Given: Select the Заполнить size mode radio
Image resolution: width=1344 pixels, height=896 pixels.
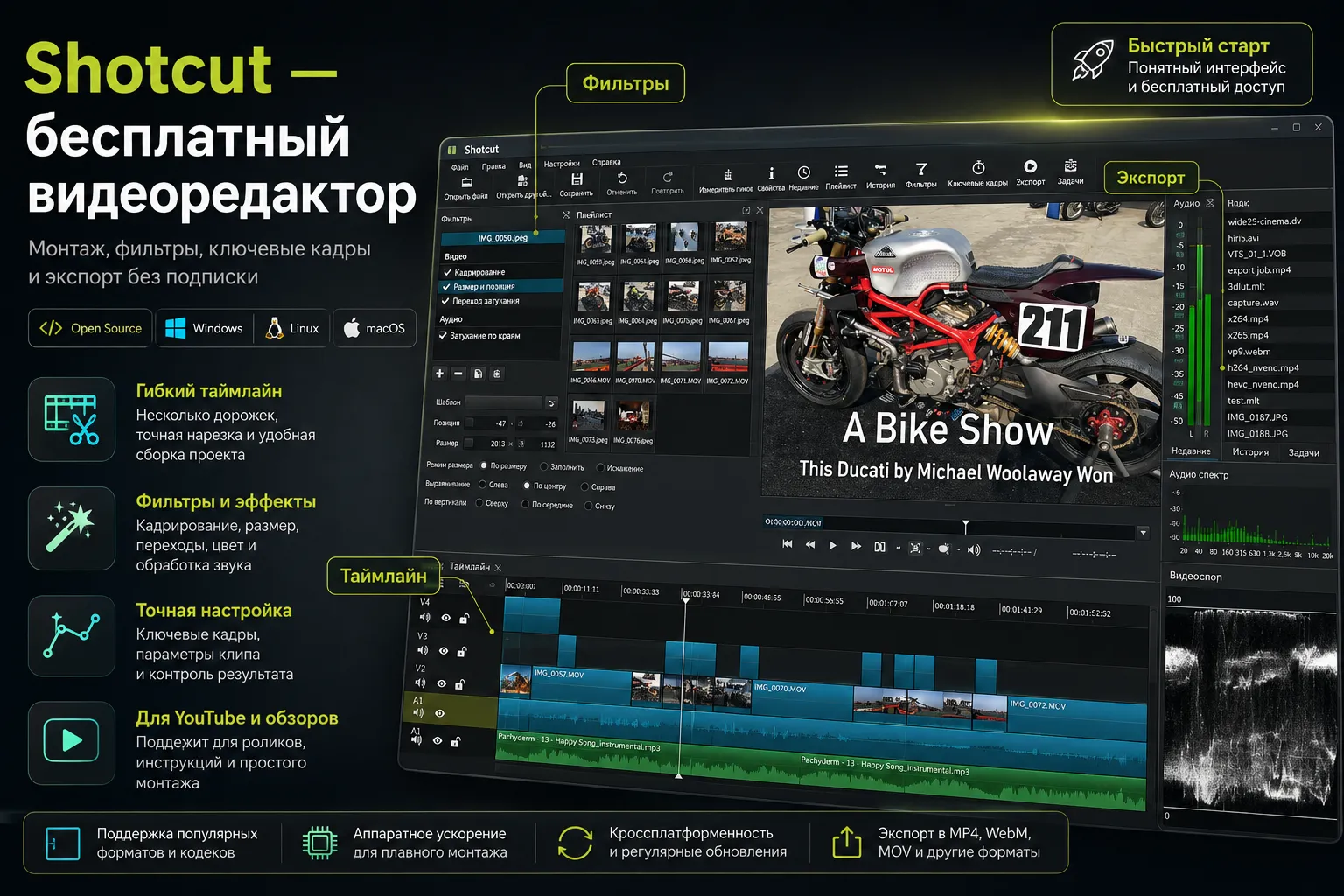Looking at the screenshot, I should pyautogui.click(x=543, y=467).
